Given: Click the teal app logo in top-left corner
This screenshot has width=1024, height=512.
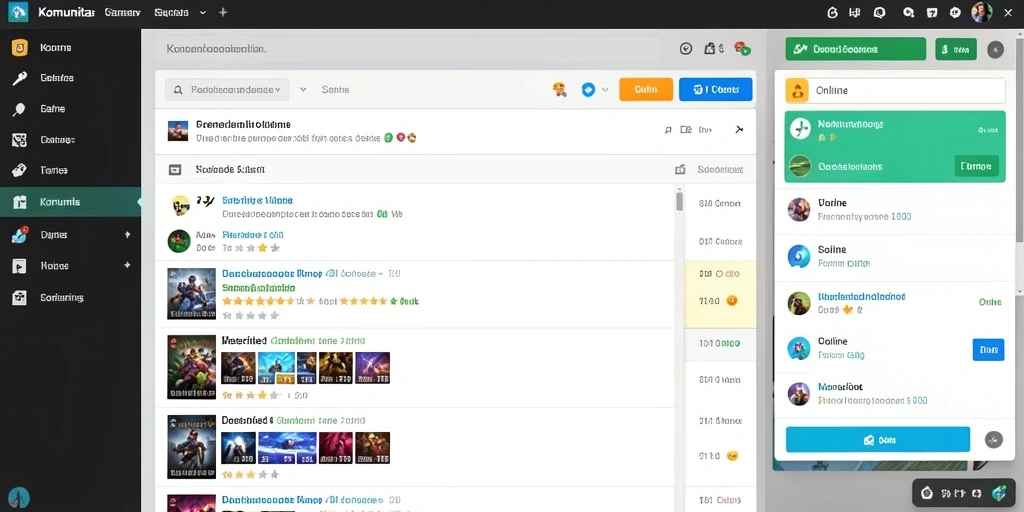Looking at the screenshot, I should (18, 12).
